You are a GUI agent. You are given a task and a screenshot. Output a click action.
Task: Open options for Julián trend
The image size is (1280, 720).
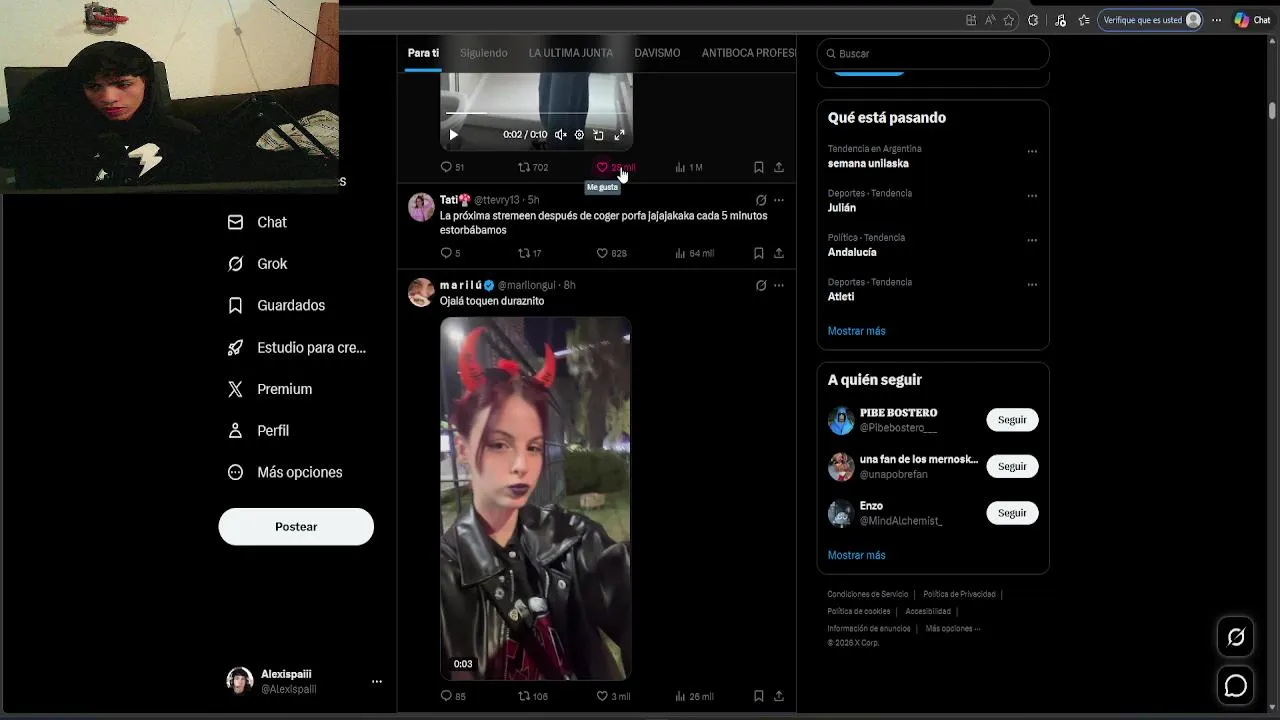pos(1032,196)
